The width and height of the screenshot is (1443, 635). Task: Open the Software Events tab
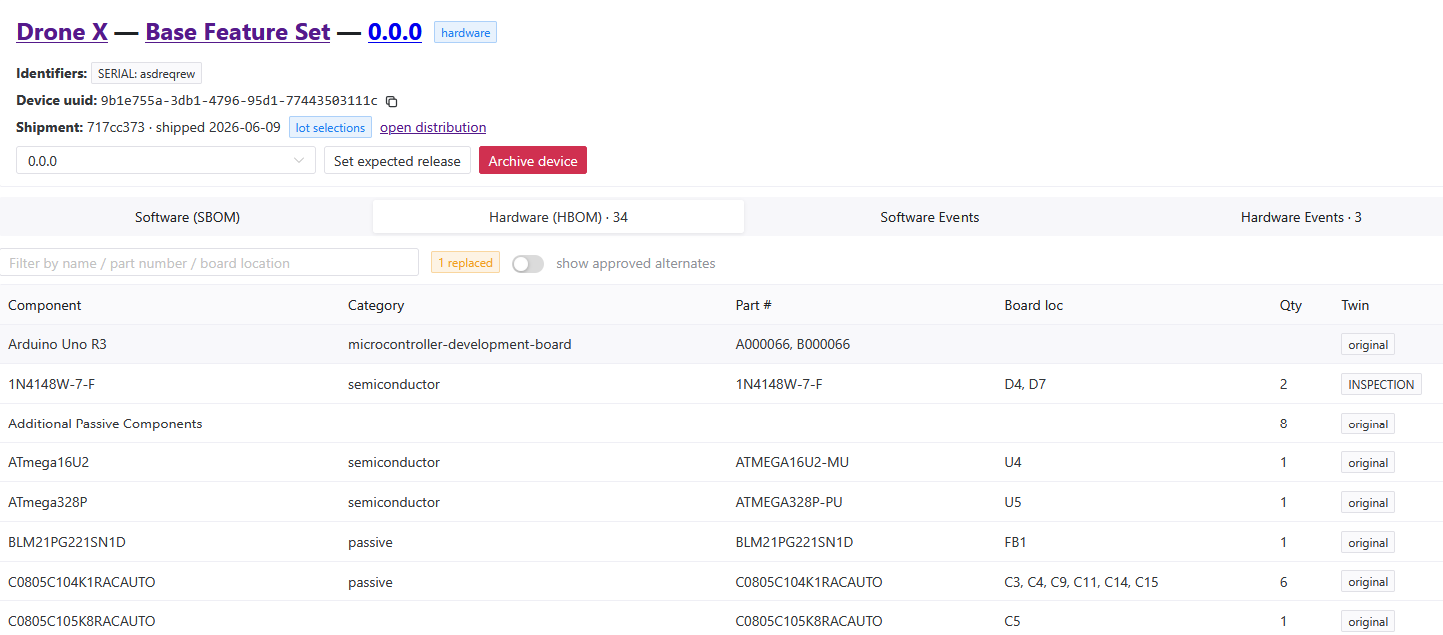930,217
